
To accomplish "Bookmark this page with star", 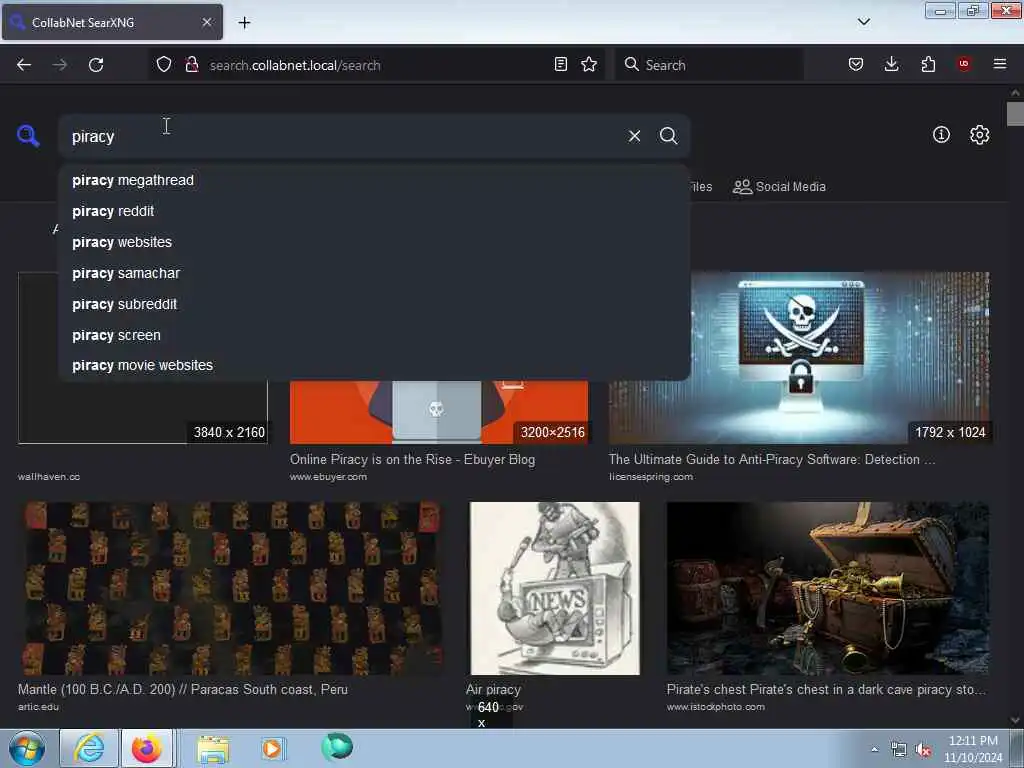I will (x=588, y=65).
